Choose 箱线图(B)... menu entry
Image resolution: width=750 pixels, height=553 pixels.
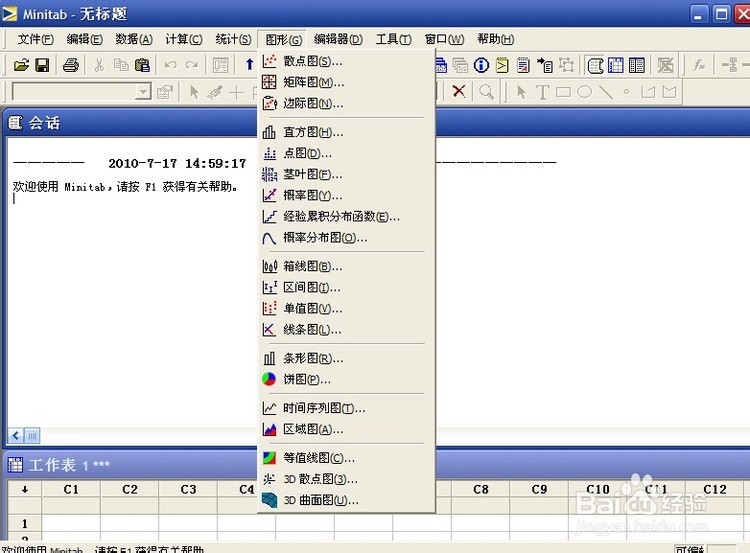tap(346, 266)
